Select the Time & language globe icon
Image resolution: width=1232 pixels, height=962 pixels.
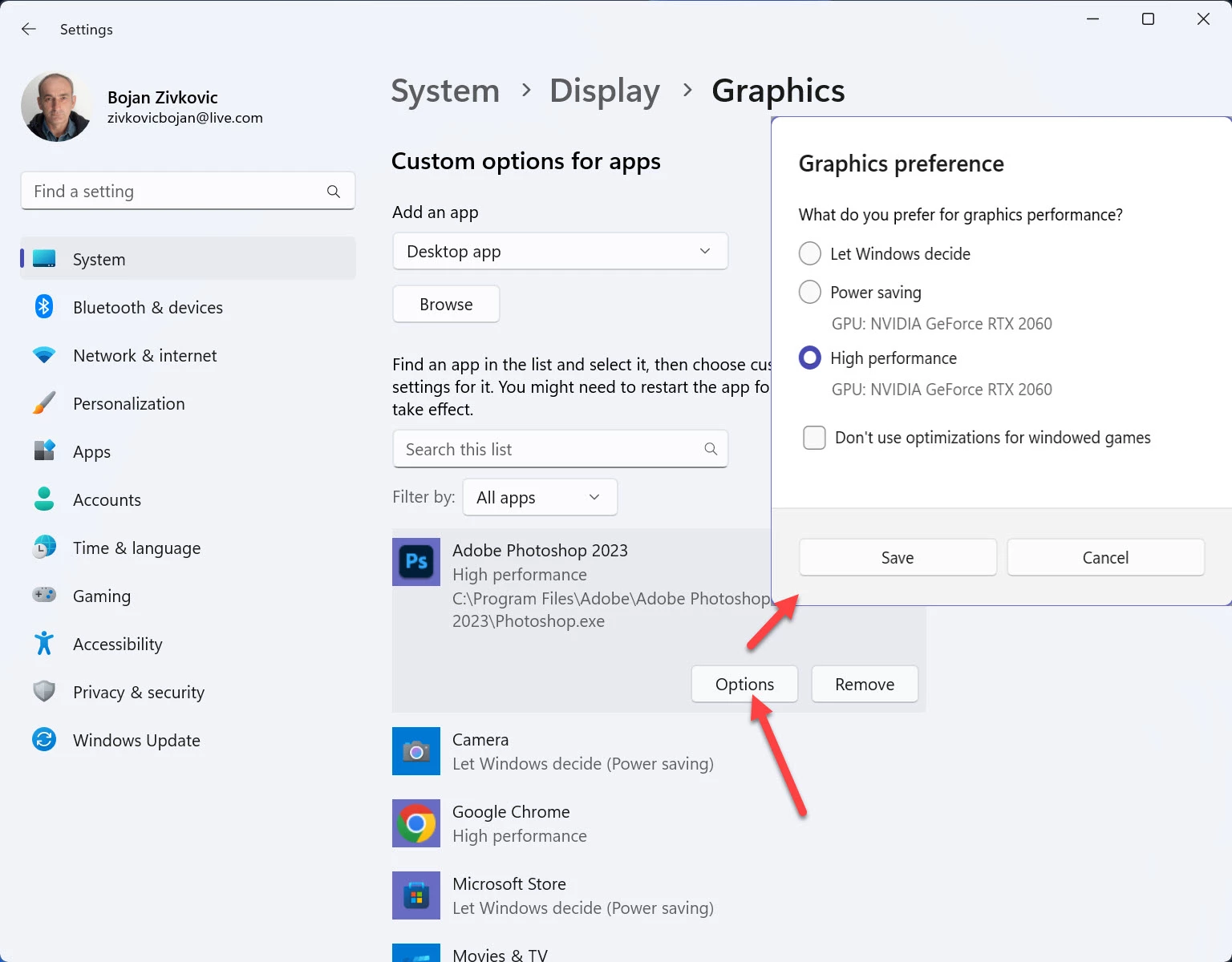(44, 548)
